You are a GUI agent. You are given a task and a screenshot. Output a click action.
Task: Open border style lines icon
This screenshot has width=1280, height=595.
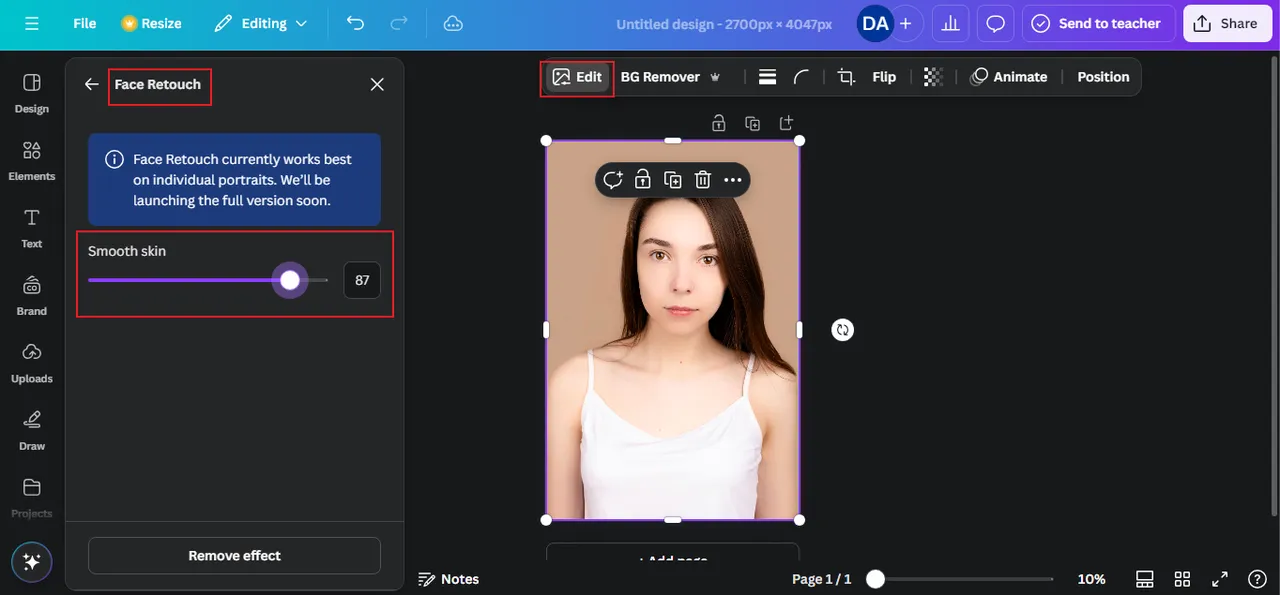point(767,77)
